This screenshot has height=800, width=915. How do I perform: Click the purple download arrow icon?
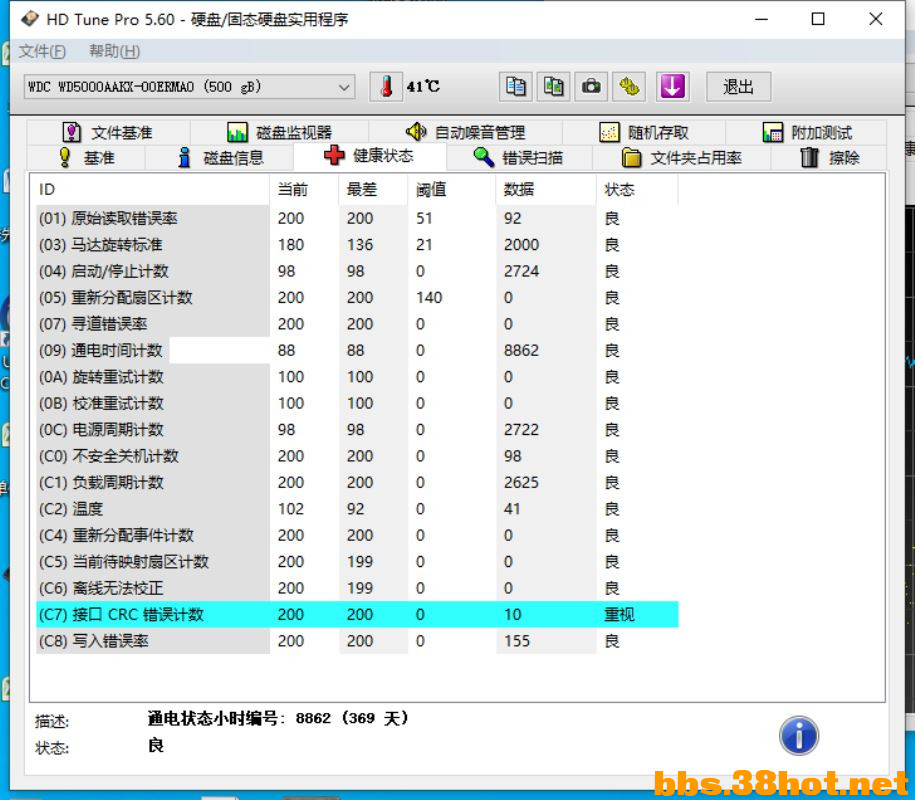point(672,87)
